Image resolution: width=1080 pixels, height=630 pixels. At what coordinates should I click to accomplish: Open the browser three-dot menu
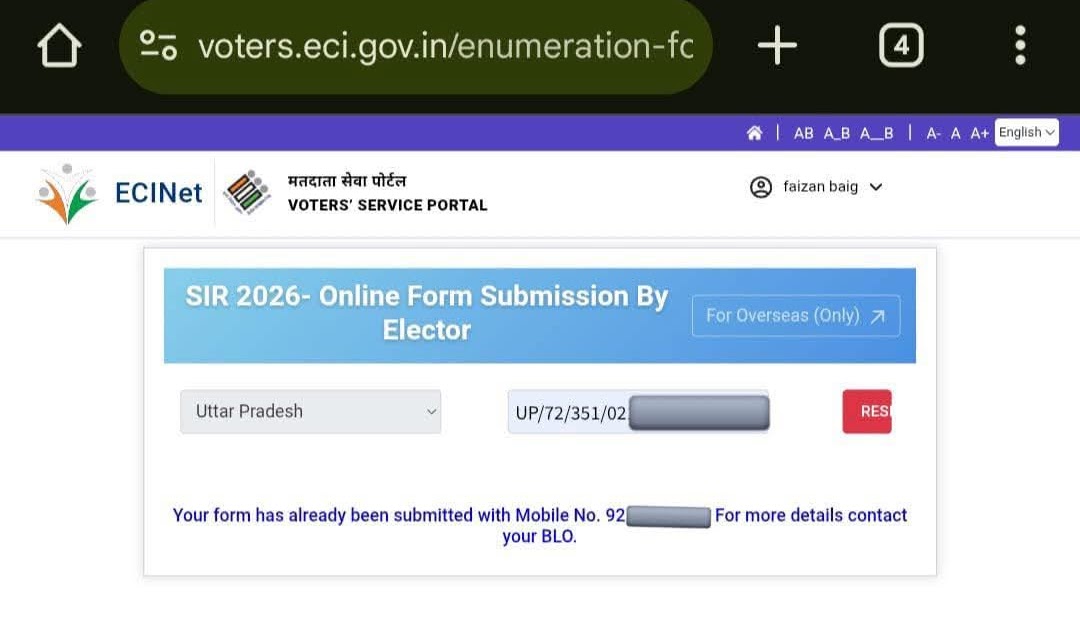1020,46
